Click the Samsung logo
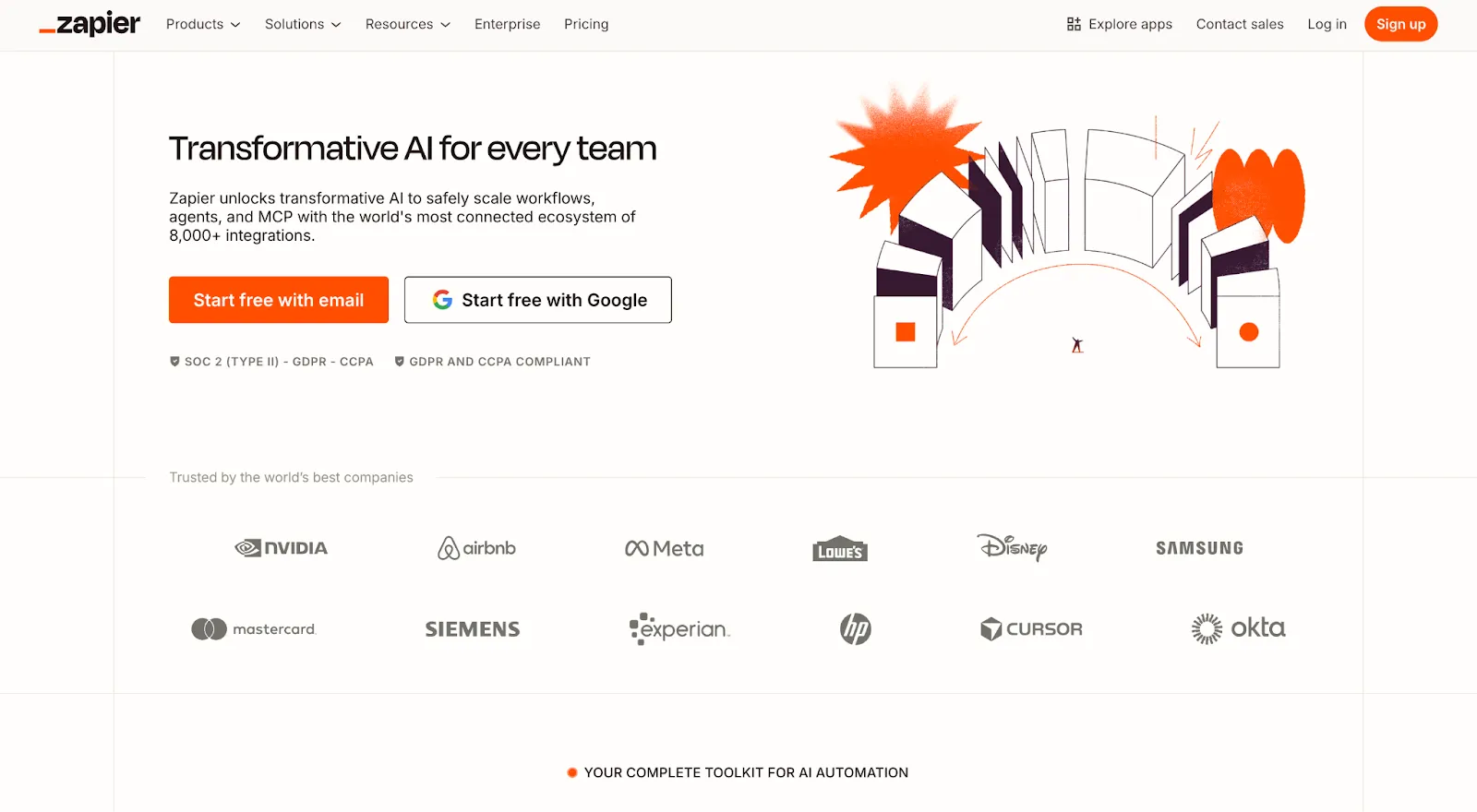Screen dimensions: 1477x812 (x=1200, y=548)
